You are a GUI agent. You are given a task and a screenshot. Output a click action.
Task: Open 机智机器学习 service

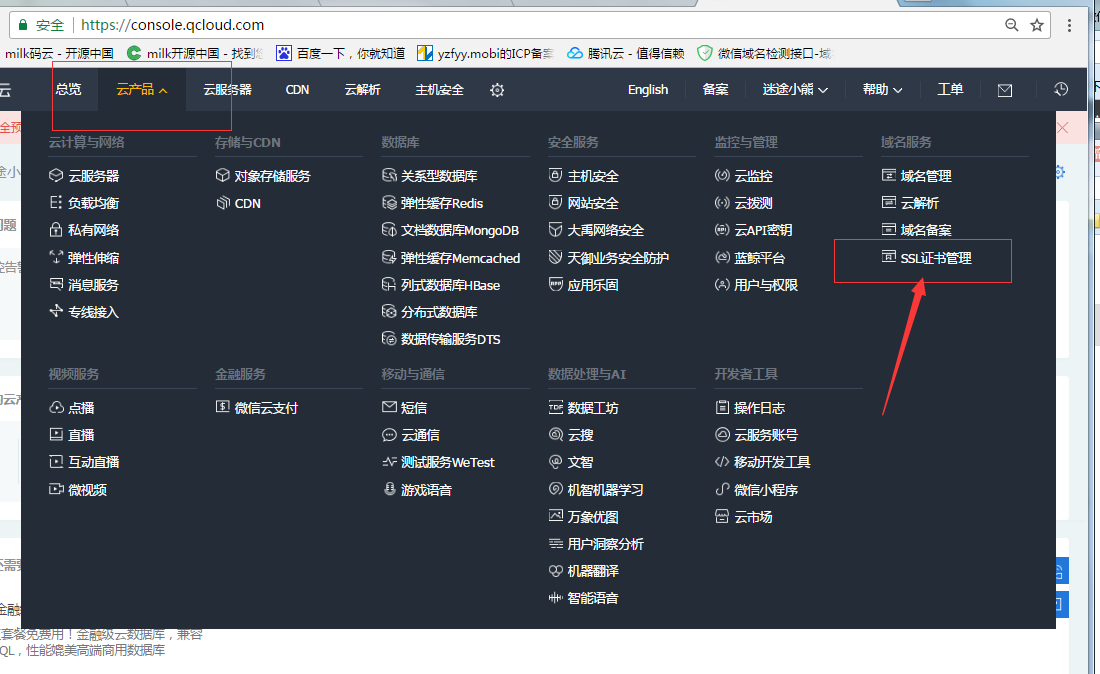[596, 490]
